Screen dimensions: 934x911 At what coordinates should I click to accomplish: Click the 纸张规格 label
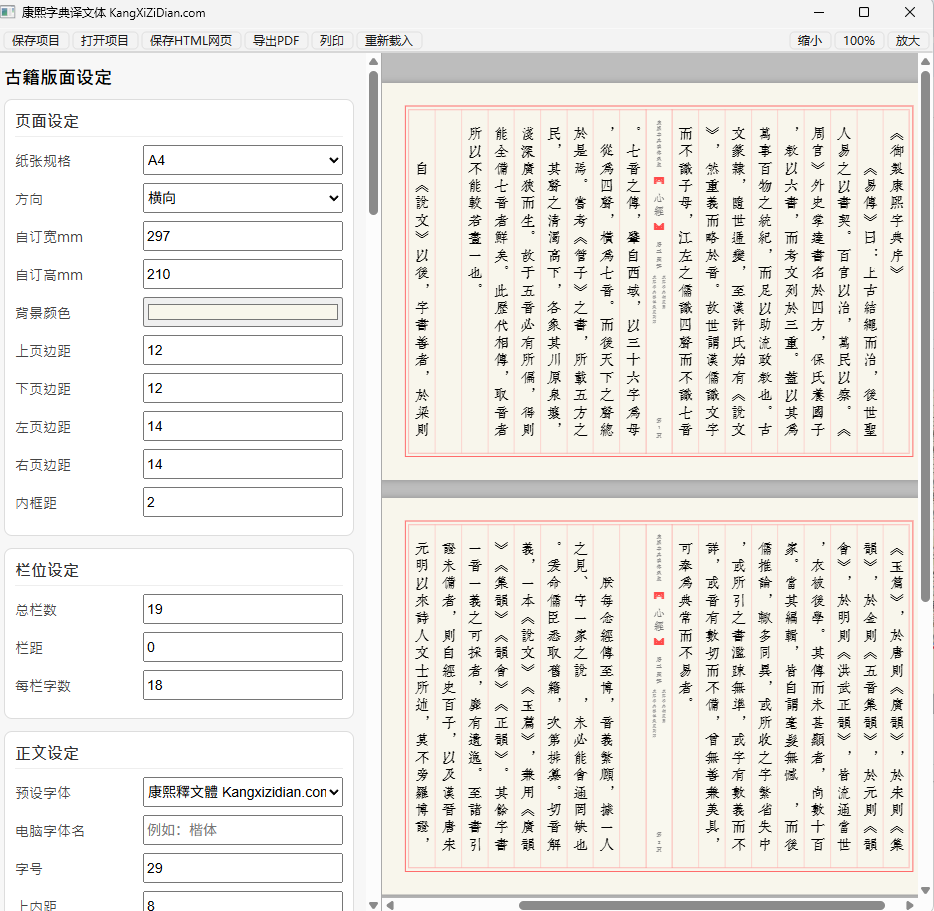click(43, 161)
